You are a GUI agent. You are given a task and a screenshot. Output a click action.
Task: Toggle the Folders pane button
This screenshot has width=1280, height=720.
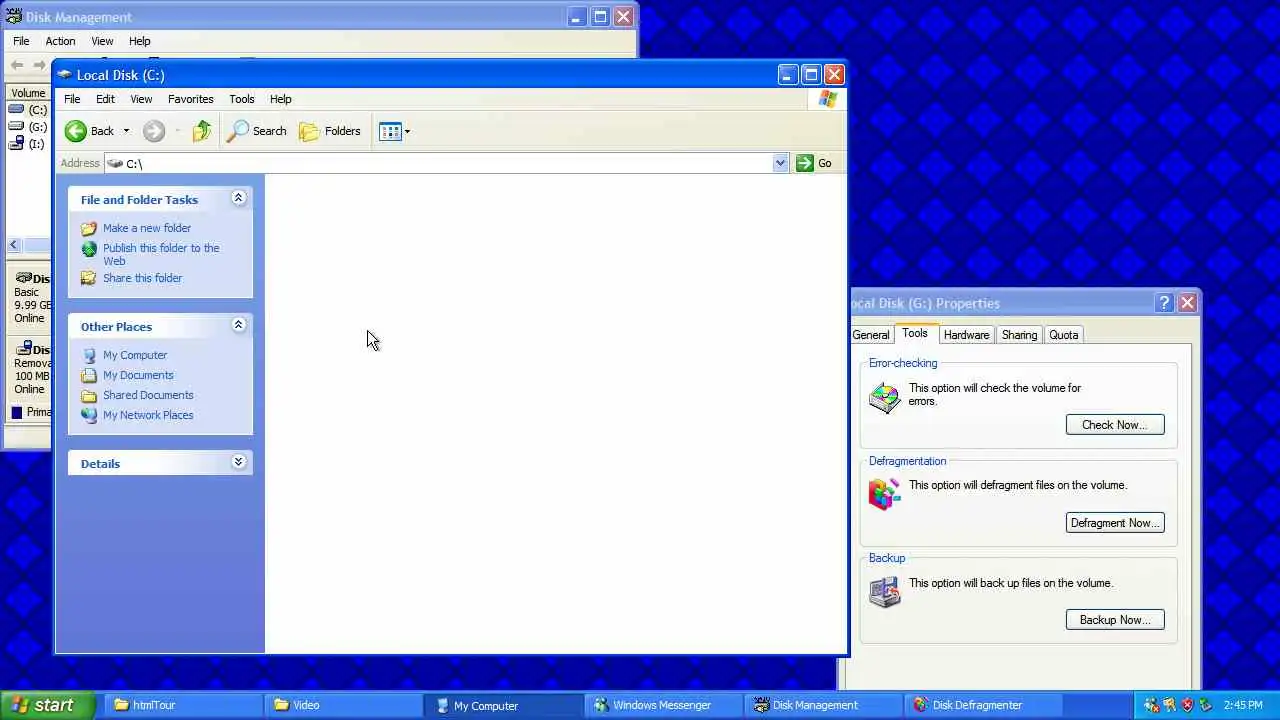click(330, 131)
